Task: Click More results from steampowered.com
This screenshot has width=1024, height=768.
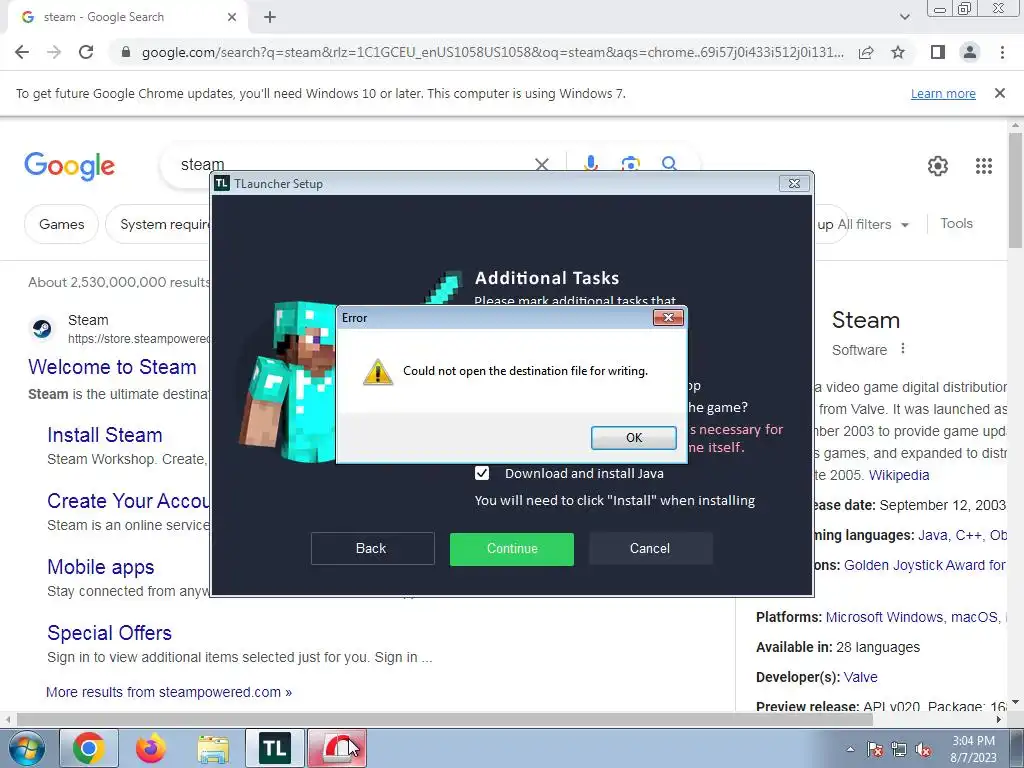Action: click(168, 692)
